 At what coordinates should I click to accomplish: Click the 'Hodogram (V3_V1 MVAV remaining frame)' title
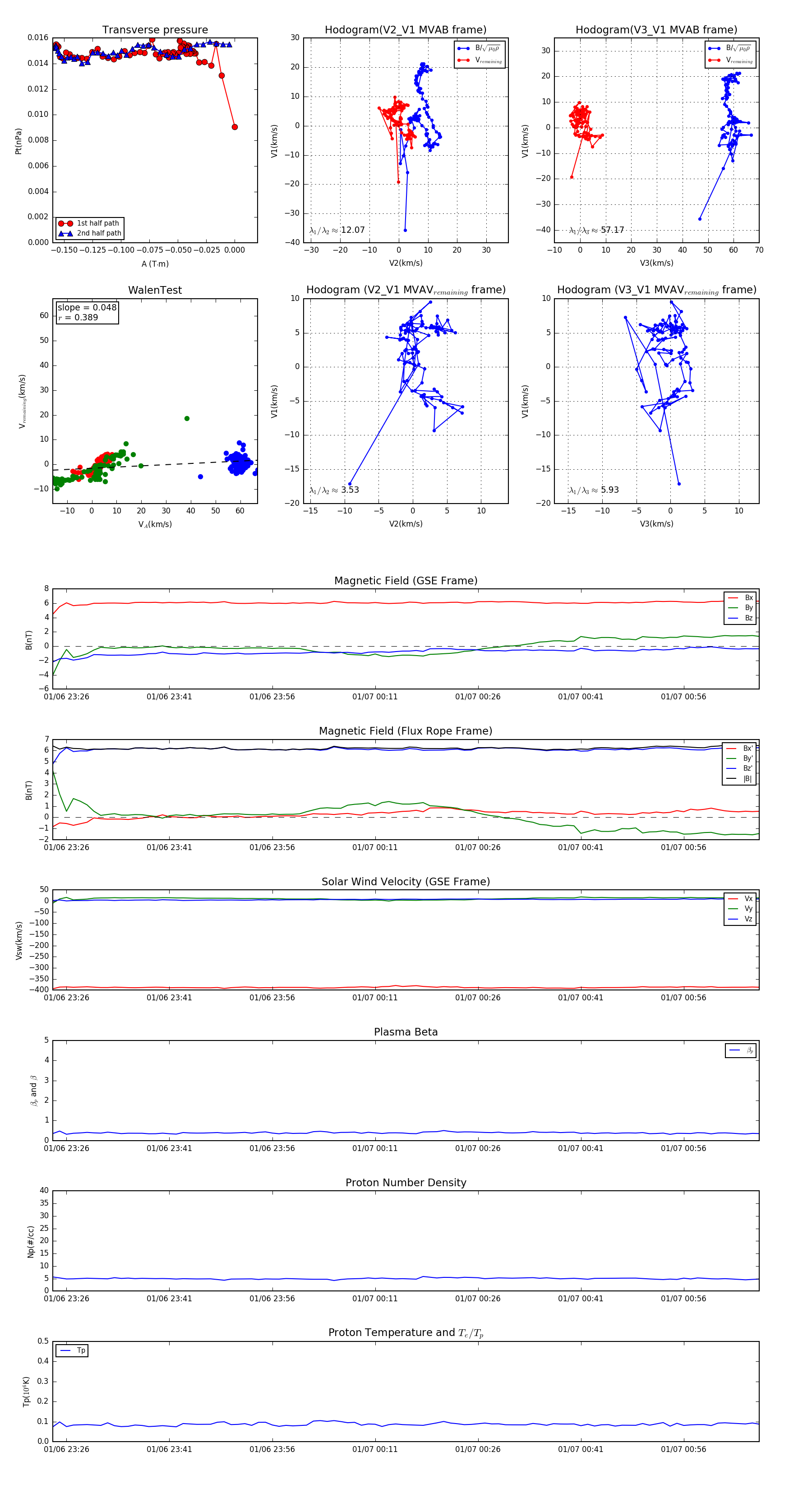click(656, 290)
